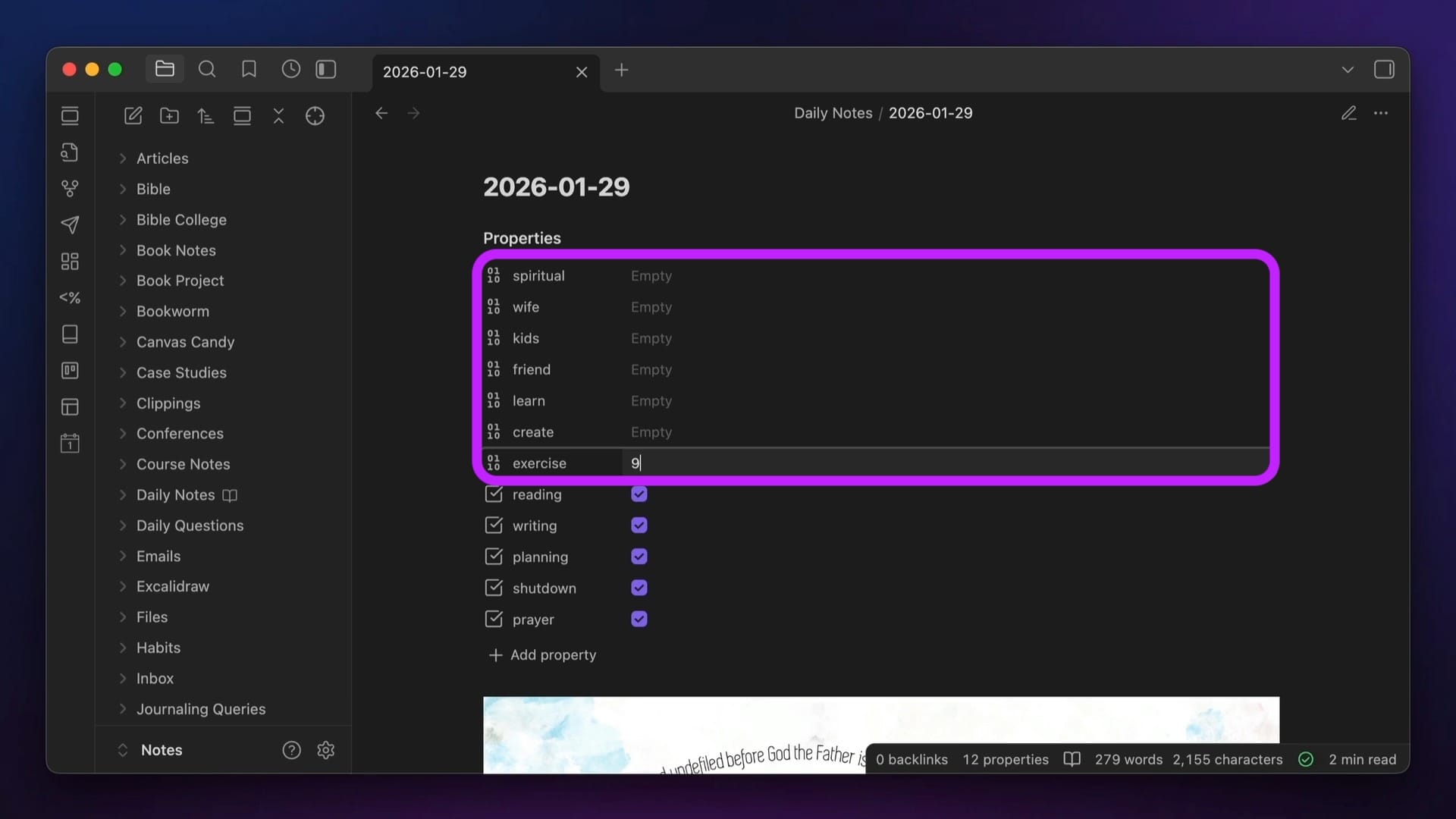Open daily note calendar ribbon icon

point(70,443)
